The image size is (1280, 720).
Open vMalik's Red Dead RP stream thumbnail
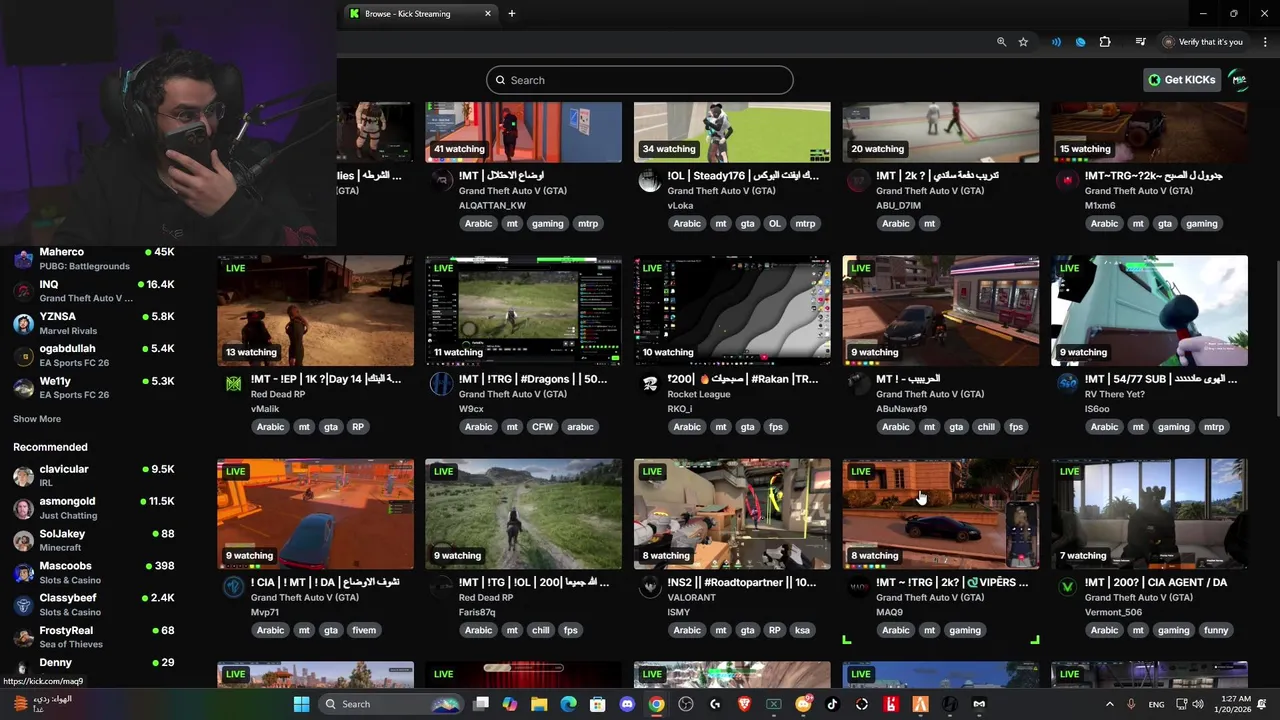(x=315, y=310)
